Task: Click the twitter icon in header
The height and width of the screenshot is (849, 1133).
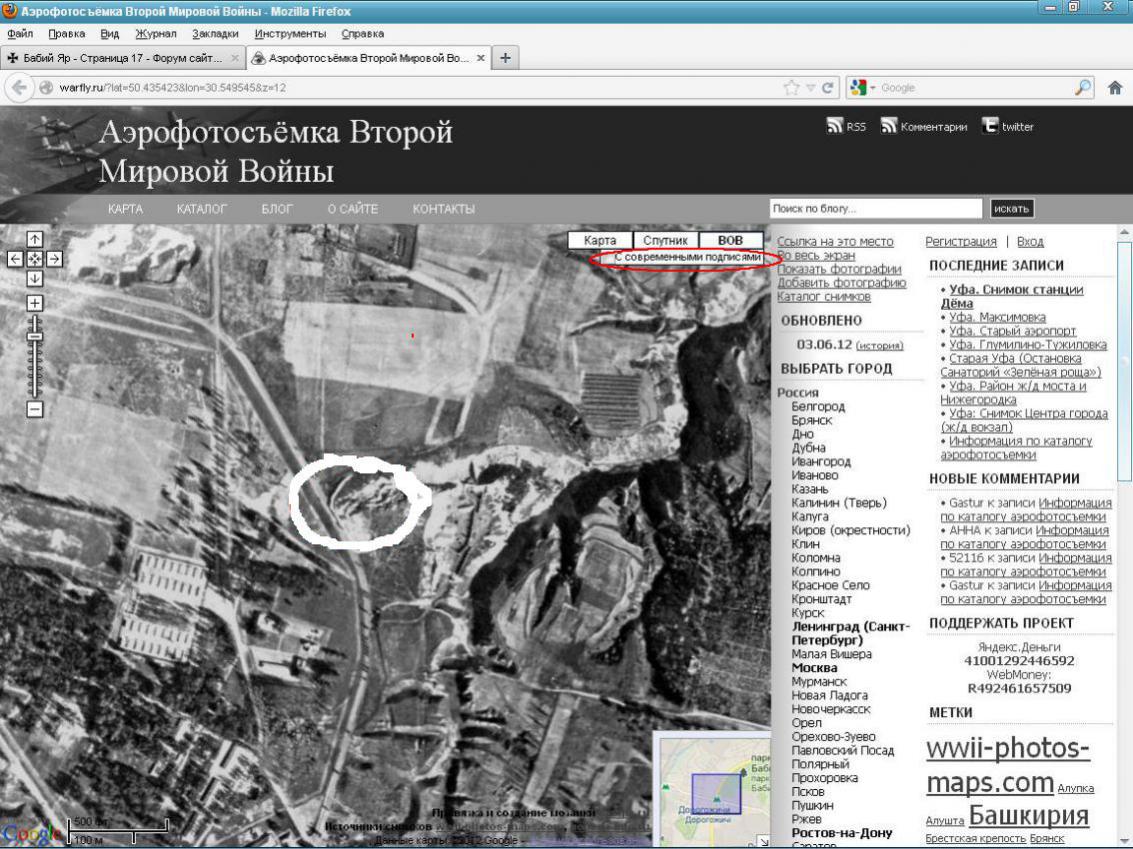Action: point(990,126)
